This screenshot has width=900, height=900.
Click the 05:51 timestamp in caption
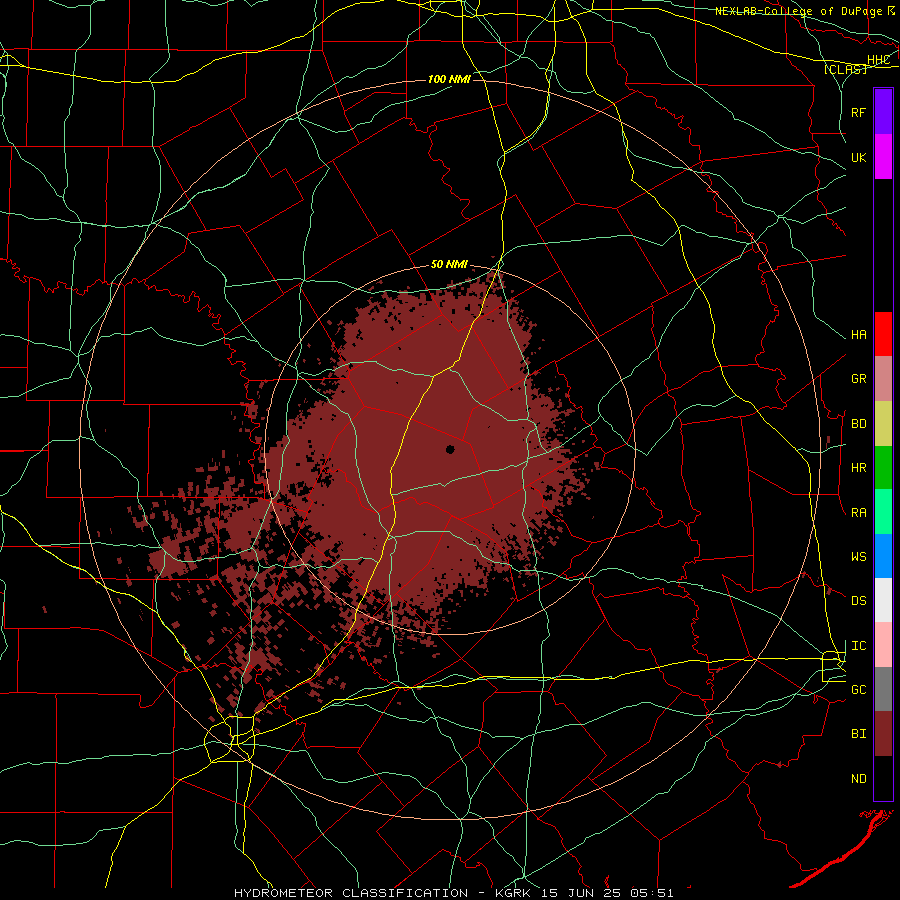coord(654,893)
